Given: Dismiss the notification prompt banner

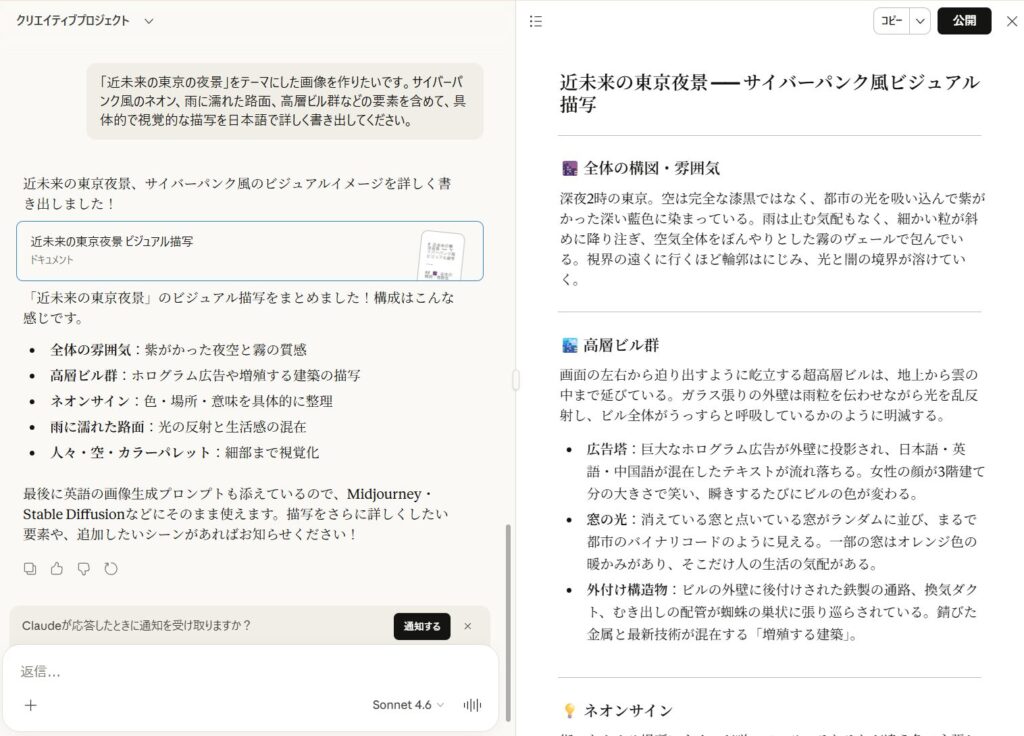Looking at the screenshot, I should pos(467,626).
